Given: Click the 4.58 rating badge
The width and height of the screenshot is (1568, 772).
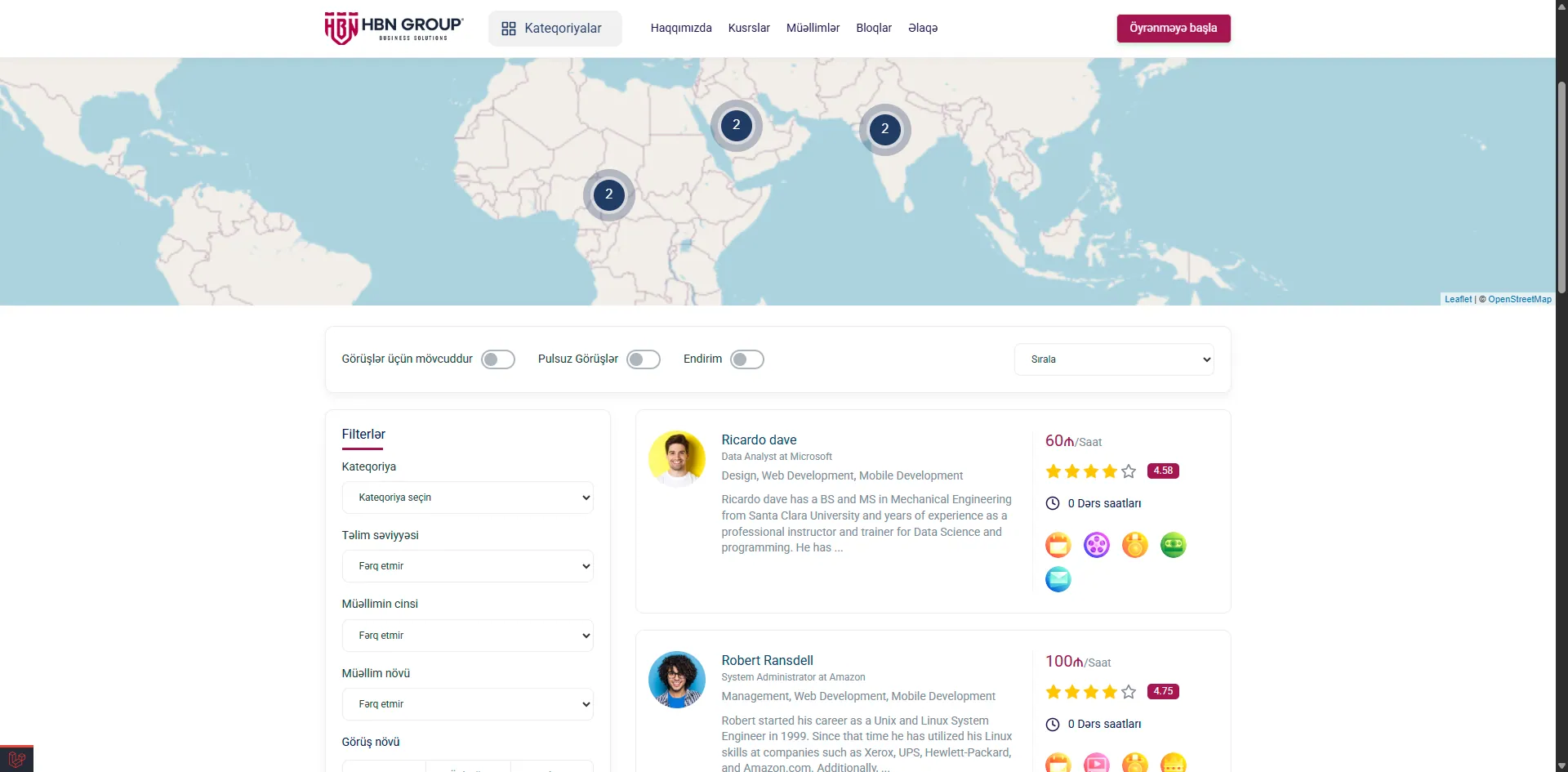Looking at the screenshot, I should click(x=1163, y=471).
